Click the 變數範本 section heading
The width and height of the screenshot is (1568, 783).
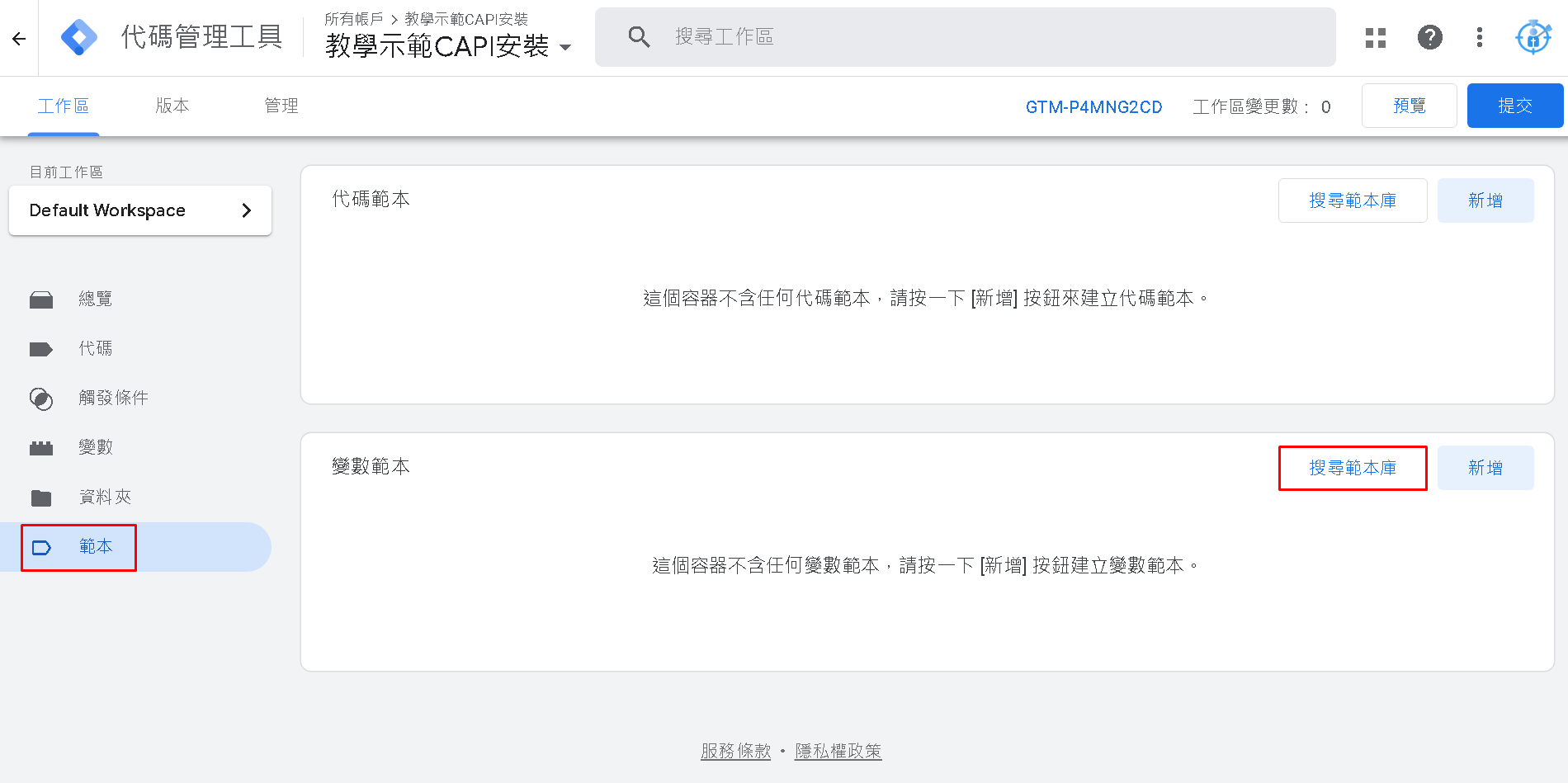point(371,466)
